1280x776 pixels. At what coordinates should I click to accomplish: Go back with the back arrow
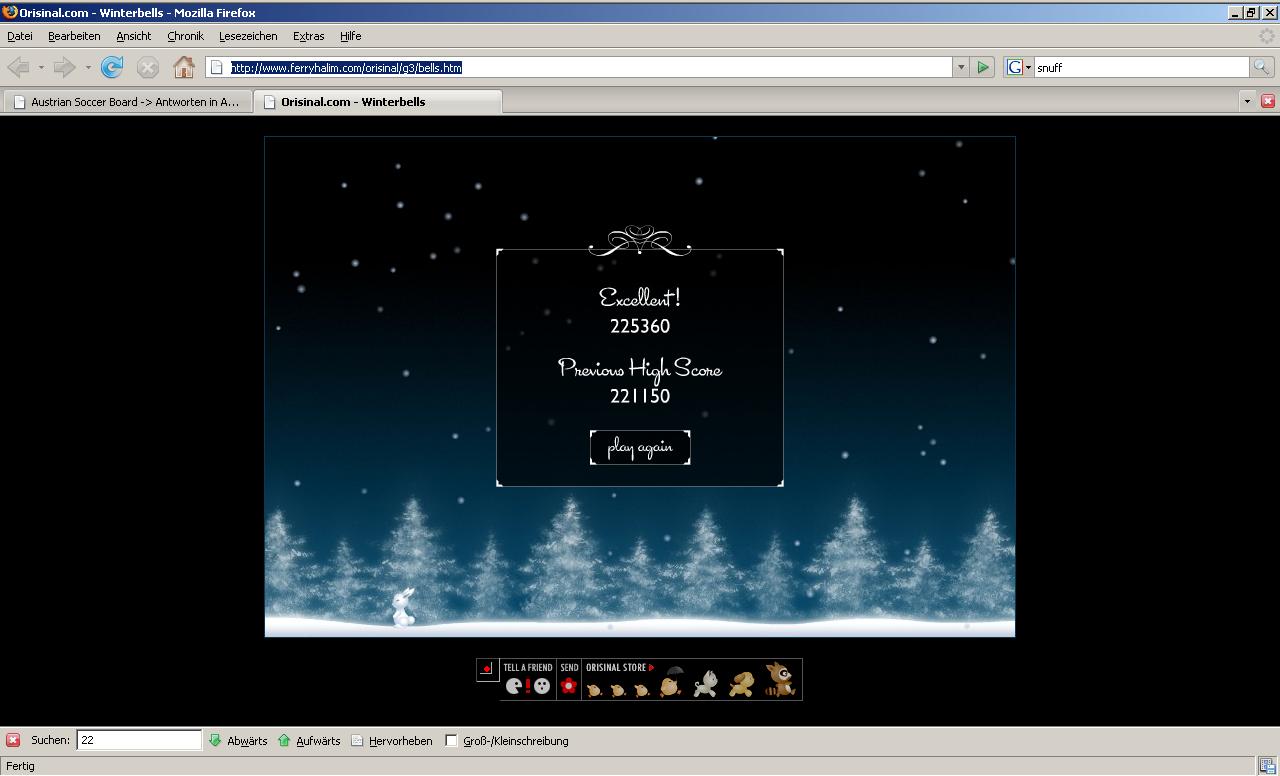18,67
